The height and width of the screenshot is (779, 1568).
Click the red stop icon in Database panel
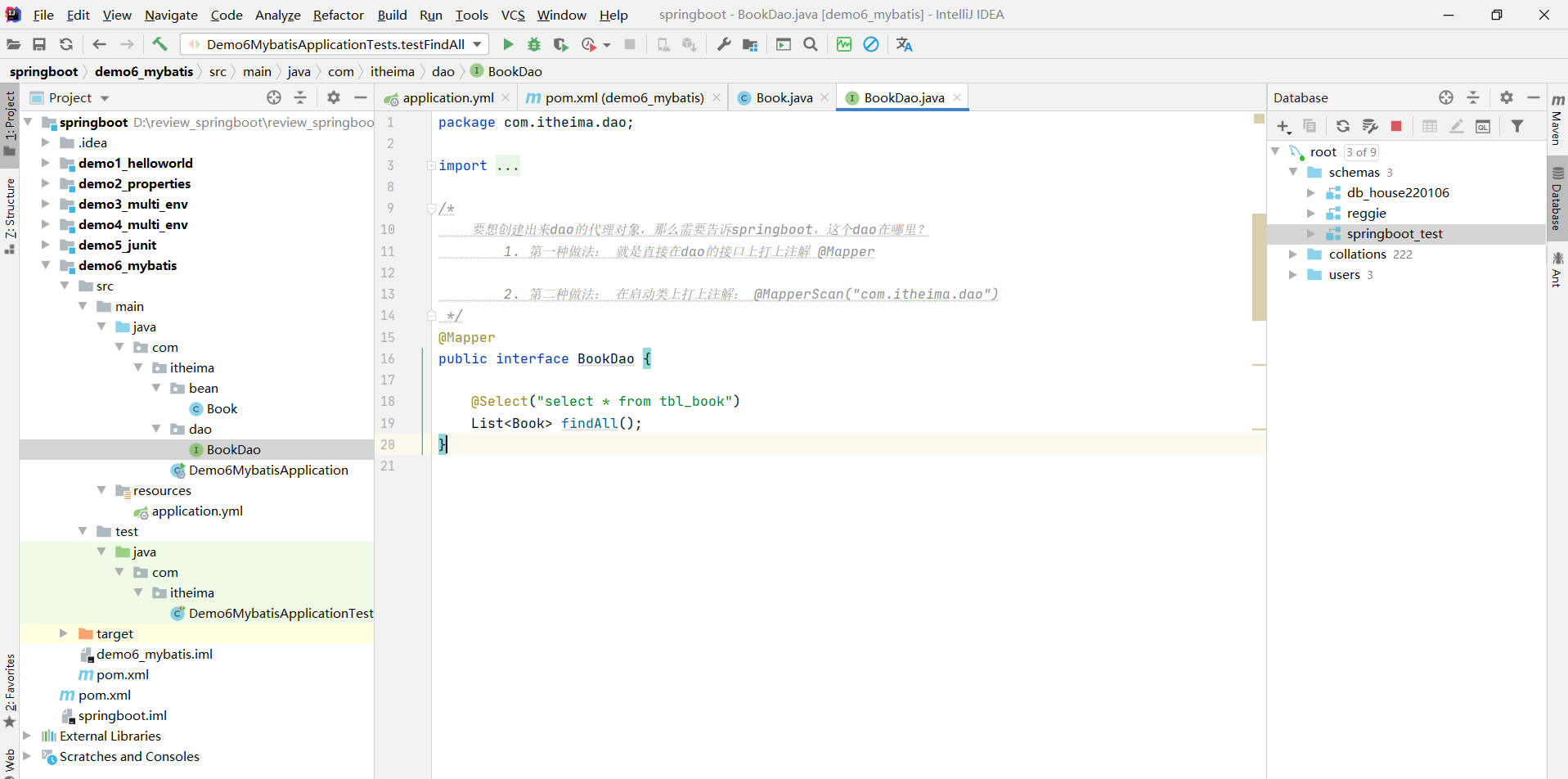(1396, 126)
